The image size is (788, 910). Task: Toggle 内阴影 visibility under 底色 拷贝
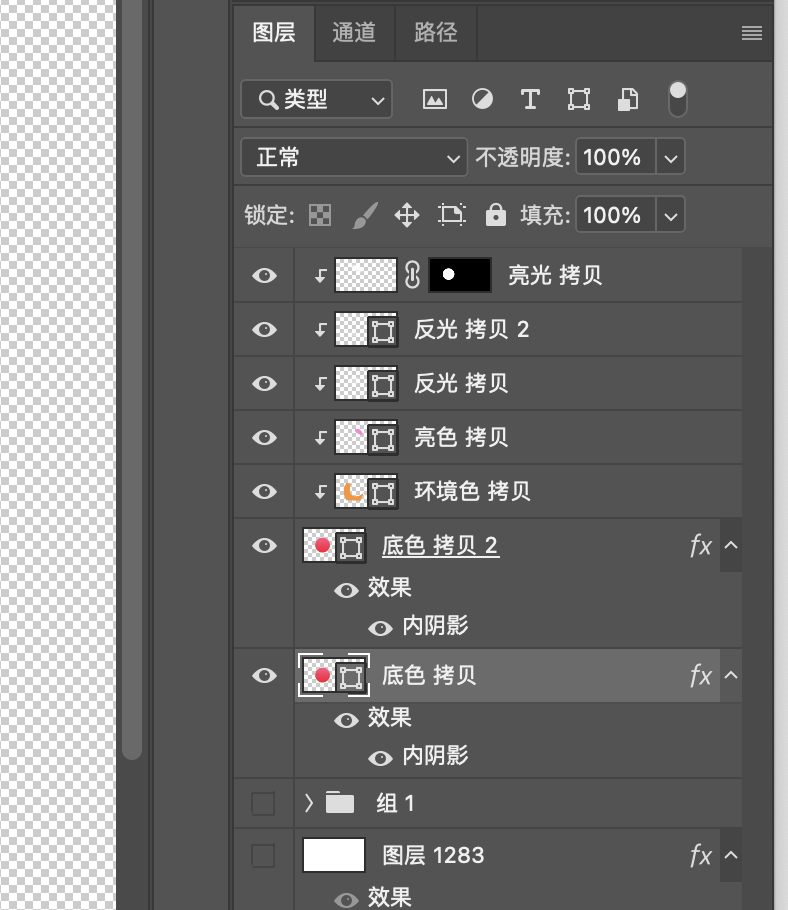[381, 759]
